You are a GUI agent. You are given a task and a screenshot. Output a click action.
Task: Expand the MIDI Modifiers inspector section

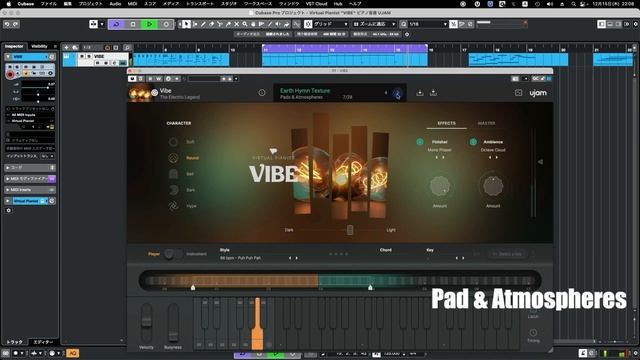(30, 179)
